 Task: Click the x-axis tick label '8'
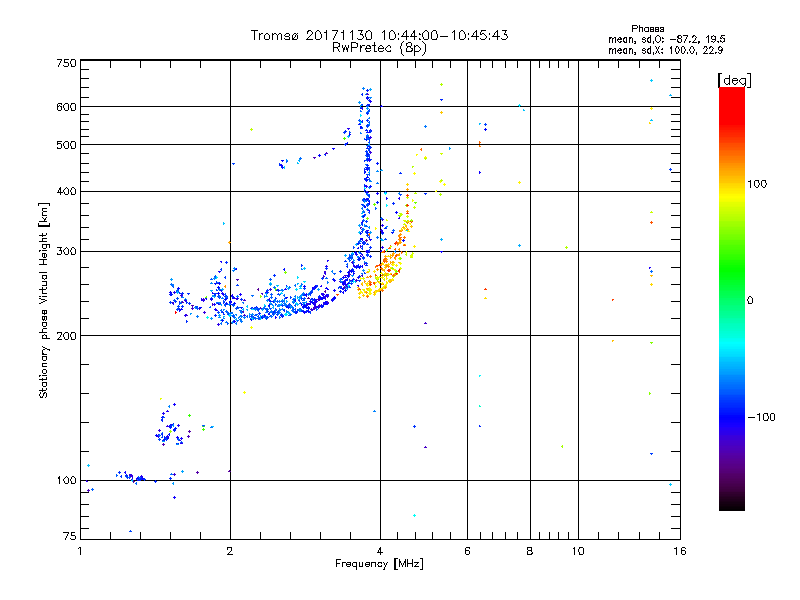click(530, 551)
